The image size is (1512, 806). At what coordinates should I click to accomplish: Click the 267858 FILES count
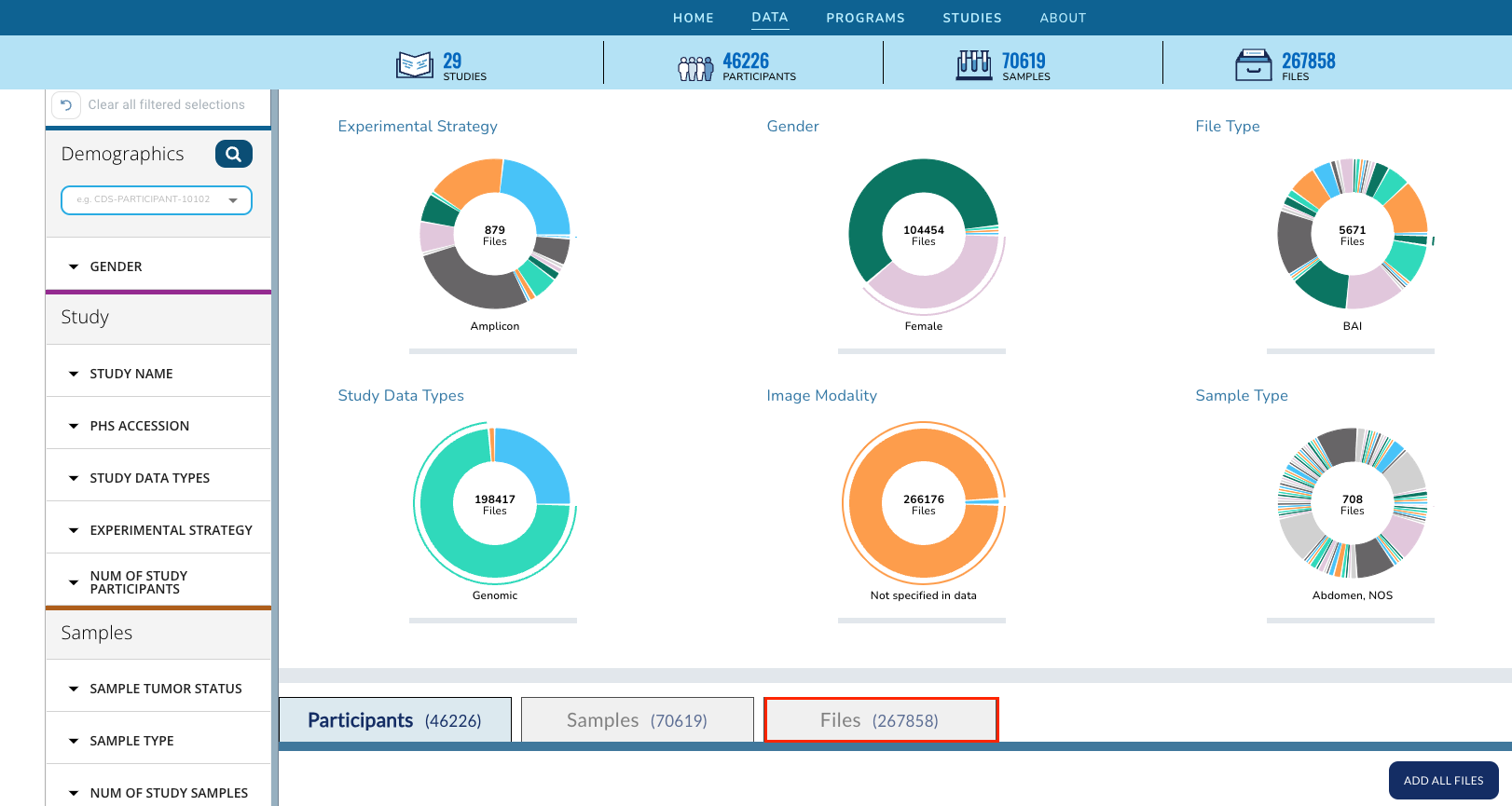[x=1308, y=66]
